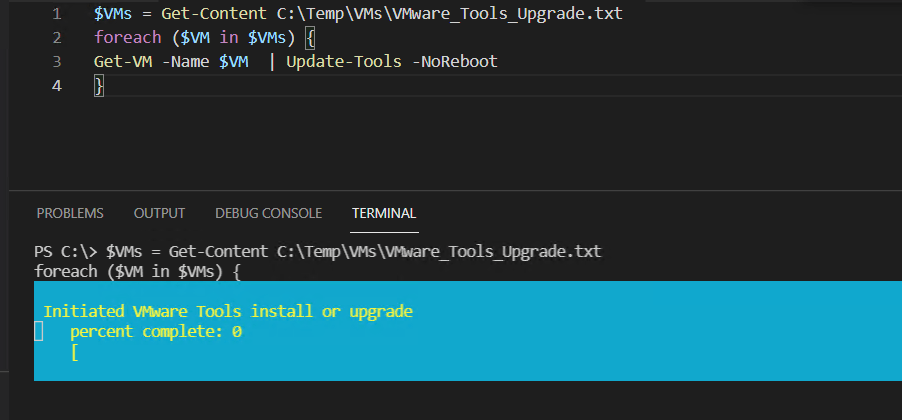Image resolution: width=902 pixels, height=420 pixels.
Task: Click the Get-Content command in the editor
Action: [x=216, y=14]
